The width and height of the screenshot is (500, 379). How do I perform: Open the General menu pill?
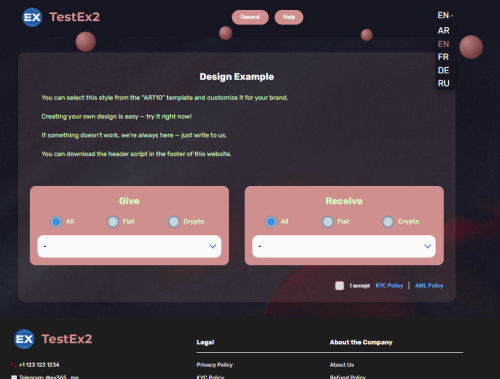click(250, 17)
